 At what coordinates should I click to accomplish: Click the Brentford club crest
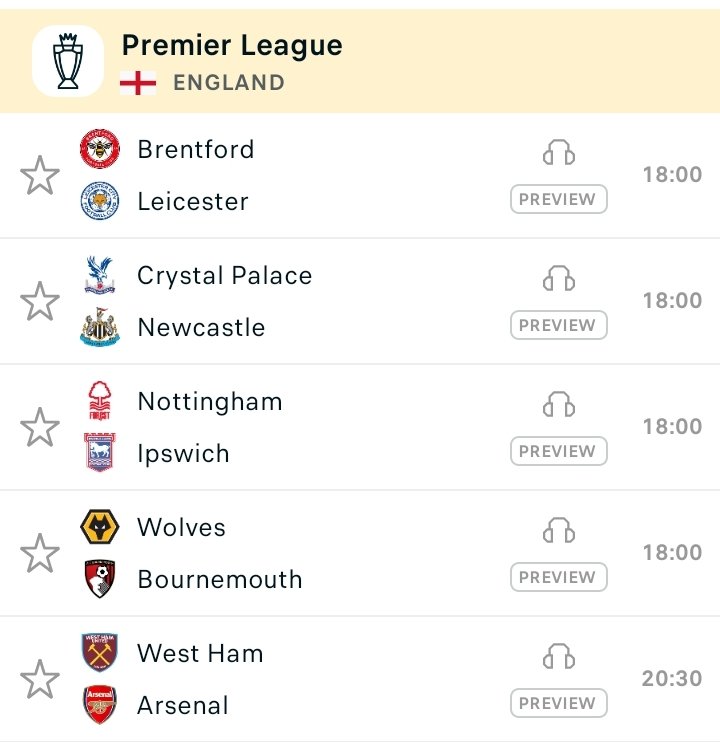coord(99,149)
